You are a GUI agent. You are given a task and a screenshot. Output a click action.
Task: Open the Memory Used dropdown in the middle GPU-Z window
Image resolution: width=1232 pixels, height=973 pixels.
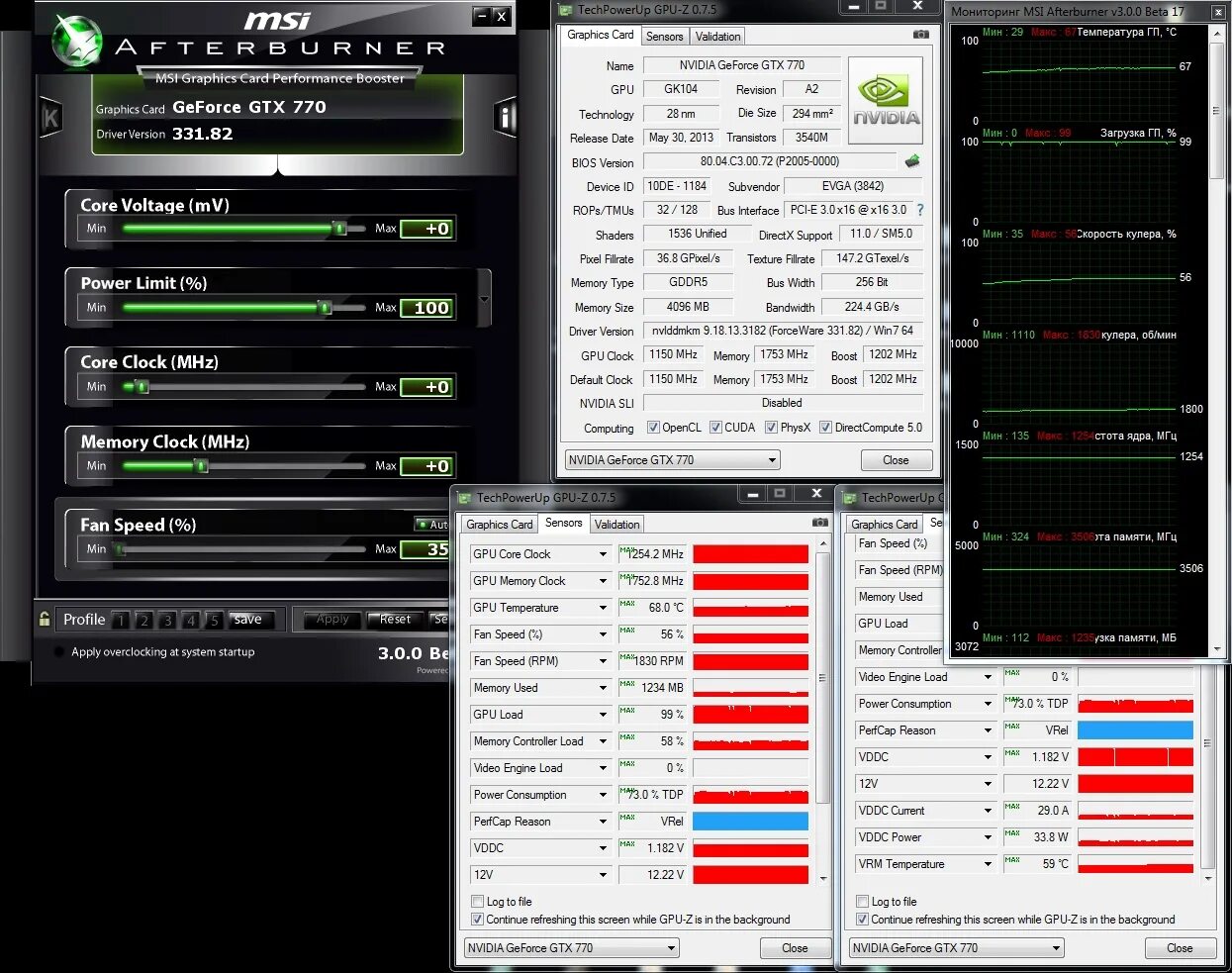point(603,688)
